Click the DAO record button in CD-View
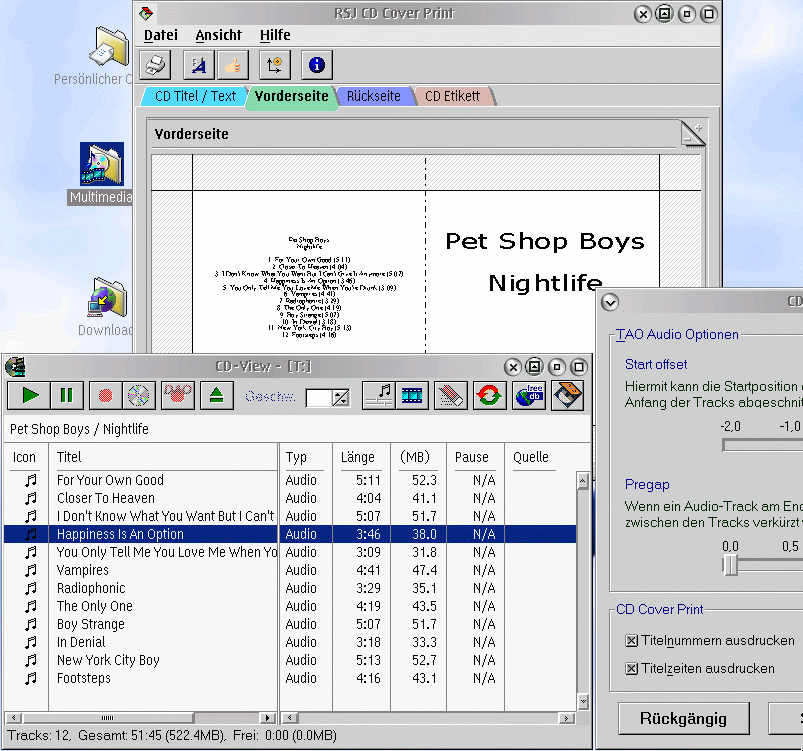803x751 pixels. [x=178, y=395]
